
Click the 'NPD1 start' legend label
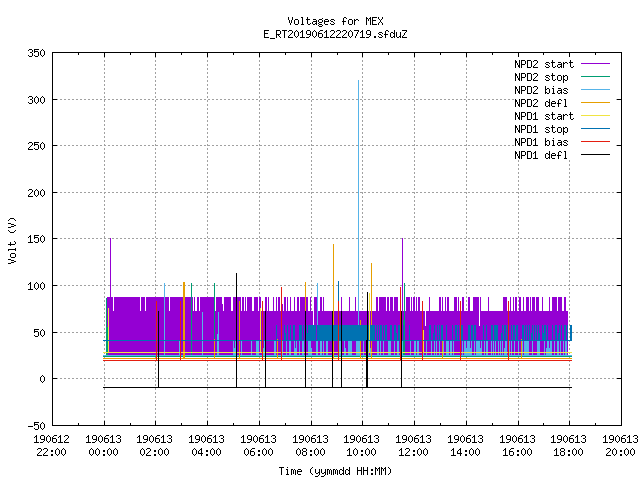(544, 116)
